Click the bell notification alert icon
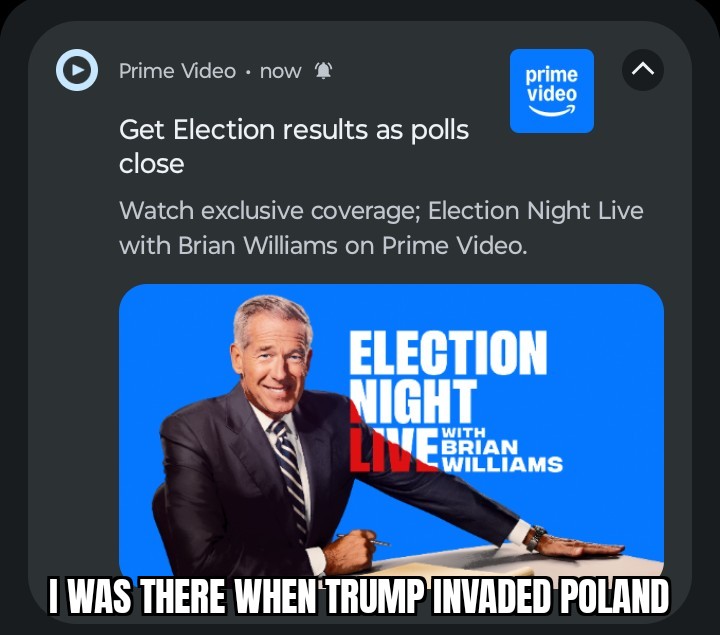Viewport: 720px width, 635px height. (323, 71)
